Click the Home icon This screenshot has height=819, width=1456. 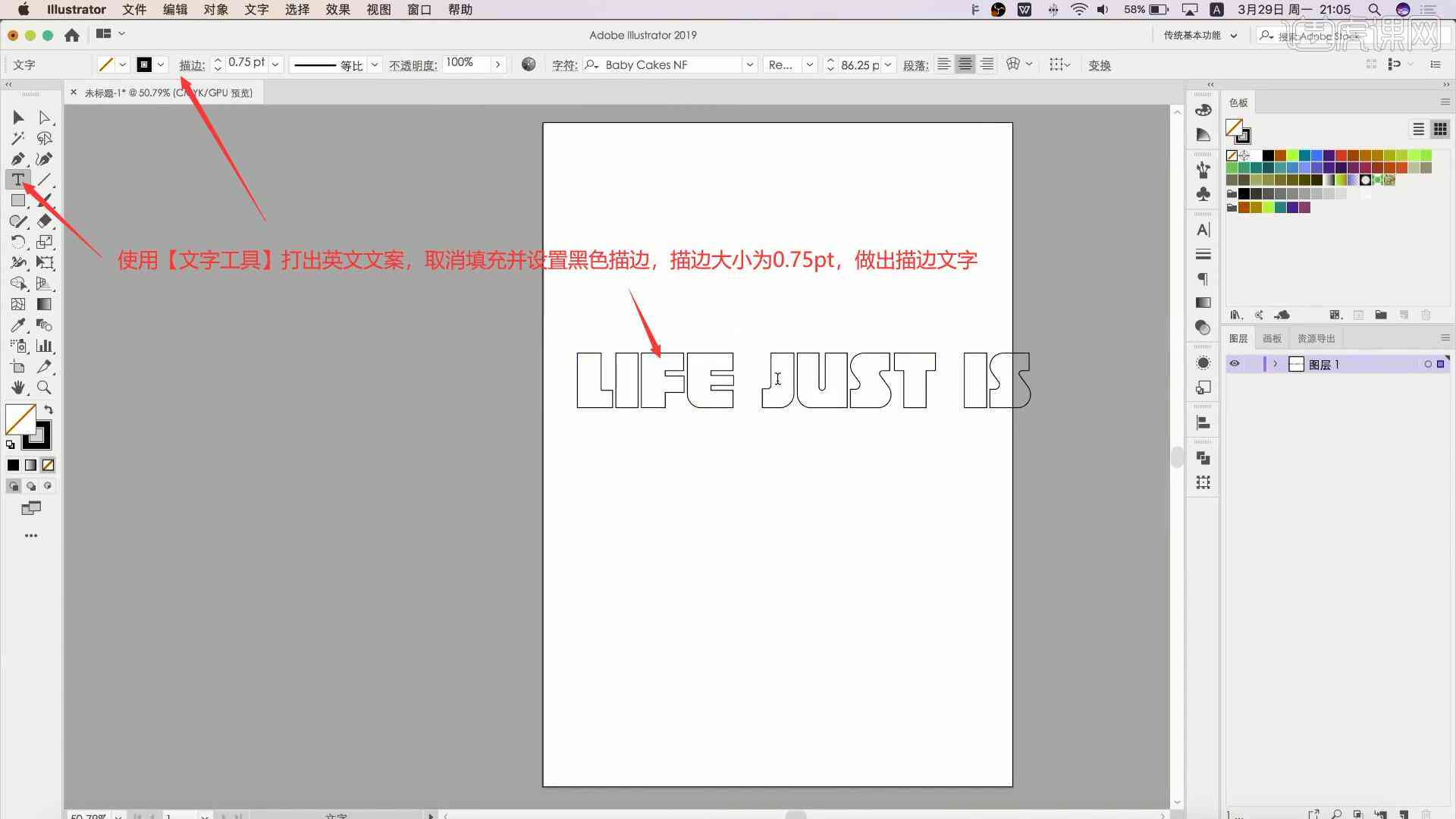coord(72,35)
